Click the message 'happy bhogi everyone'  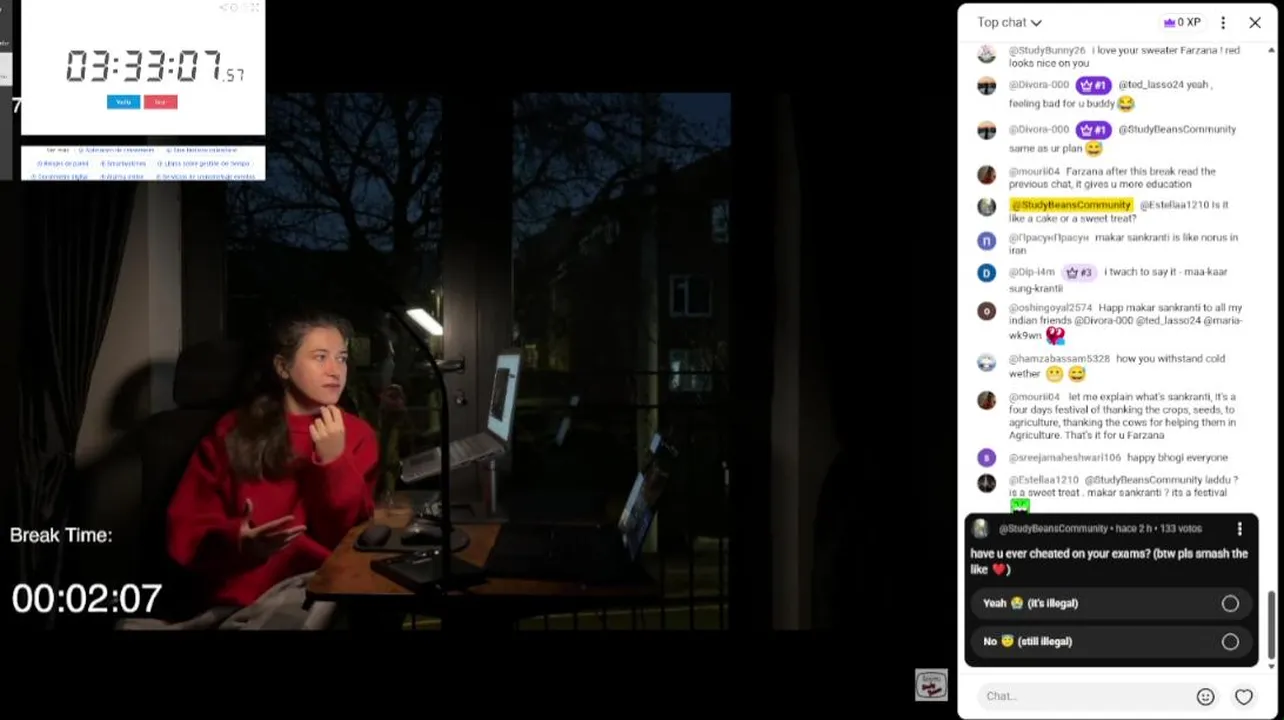click(1177, 458)
